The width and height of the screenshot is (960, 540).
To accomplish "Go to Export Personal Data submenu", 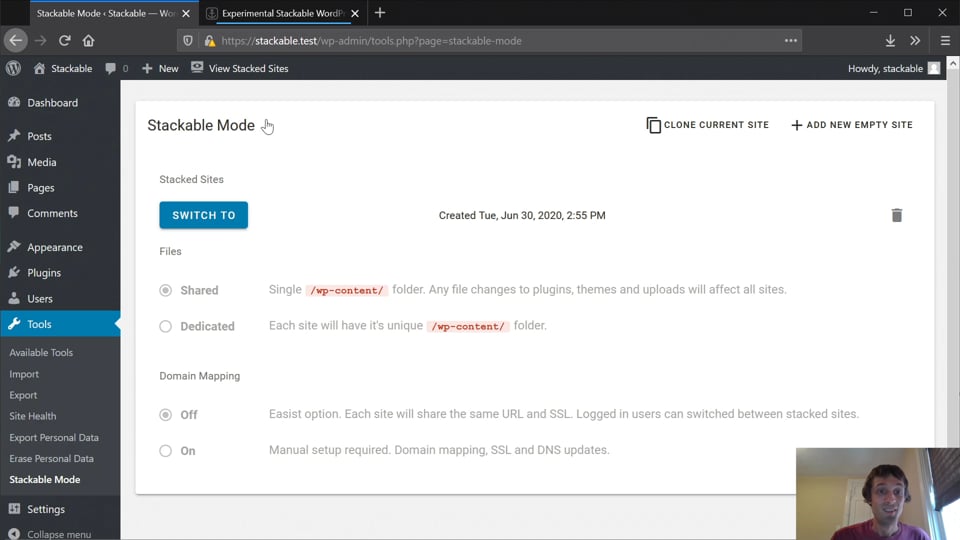I will 54,438.
